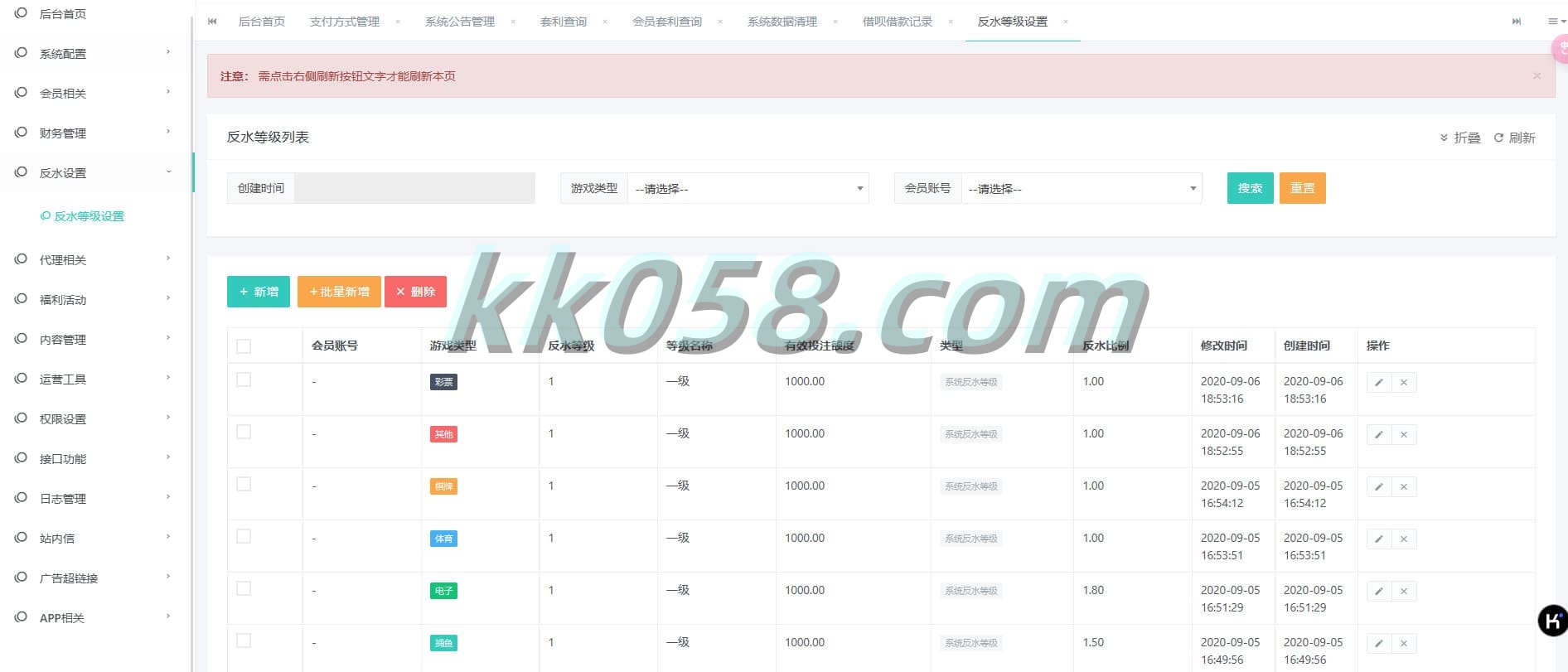The width and height of the screenshot is (1568, 672).
Task: Switch to the 系统公告管理 tab
Action: [x=460, y=22]
